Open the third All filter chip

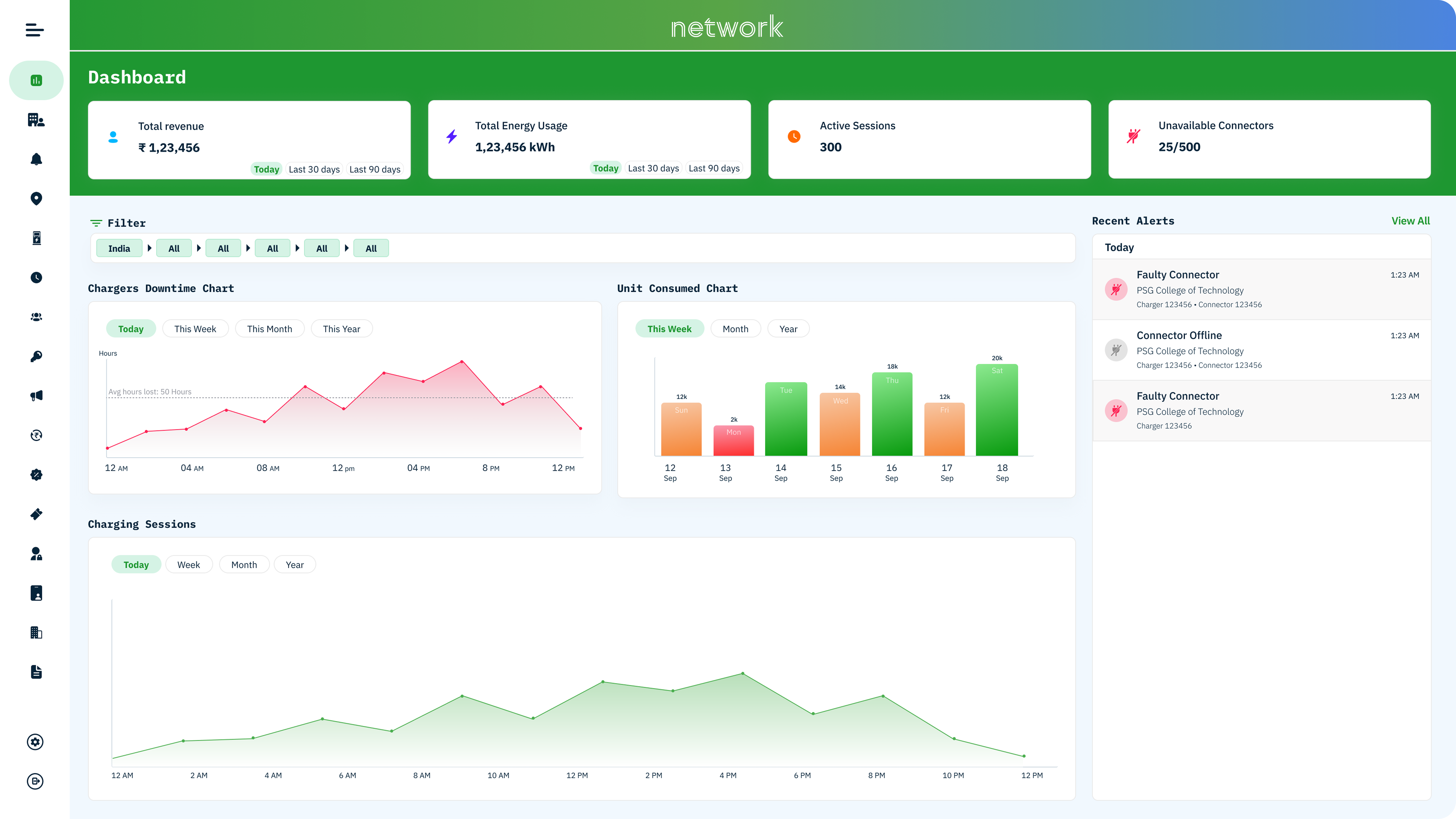pyautogui.click(x=272, y=248)
